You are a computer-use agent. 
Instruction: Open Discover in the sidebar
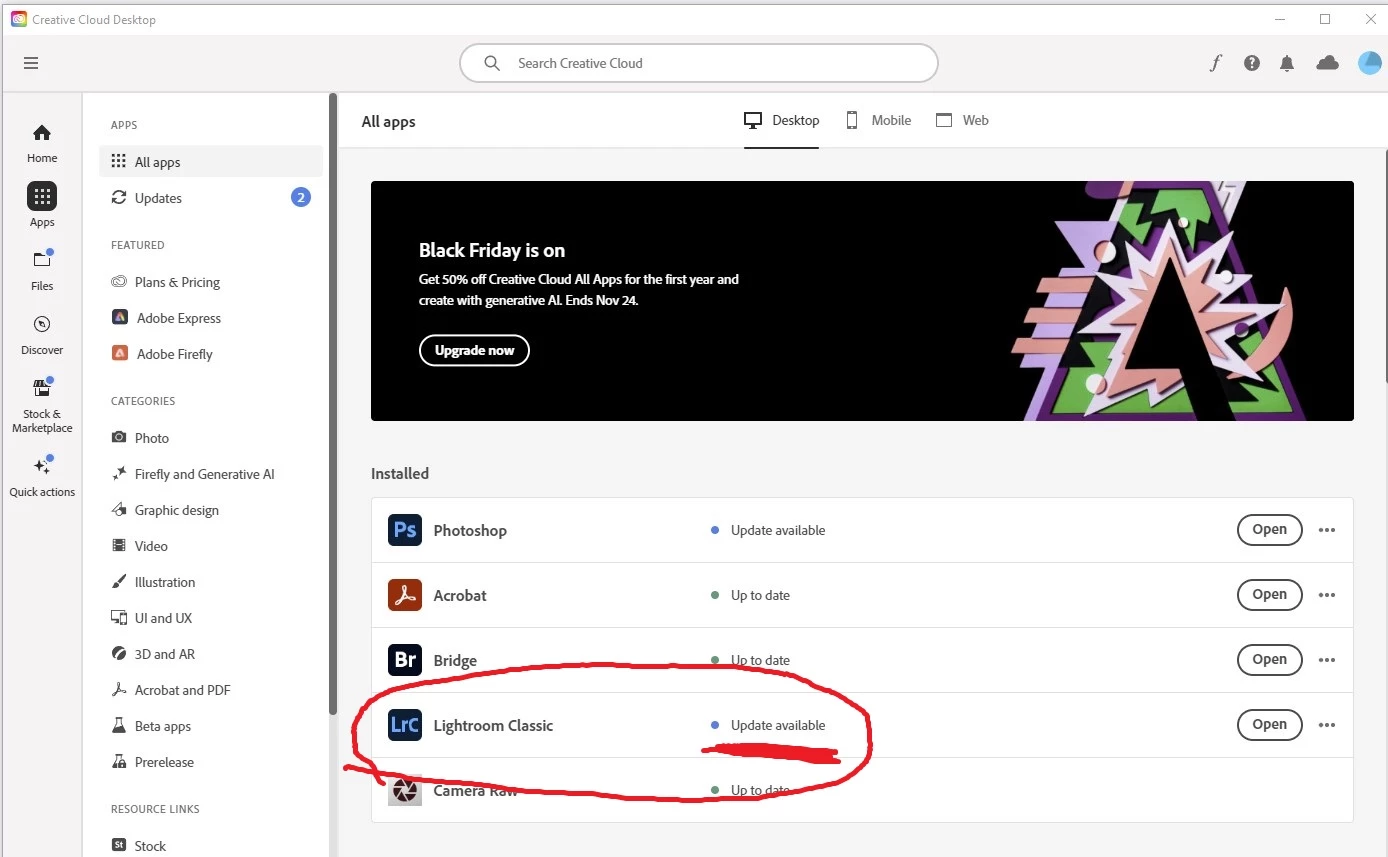click(x=42, y=334)
